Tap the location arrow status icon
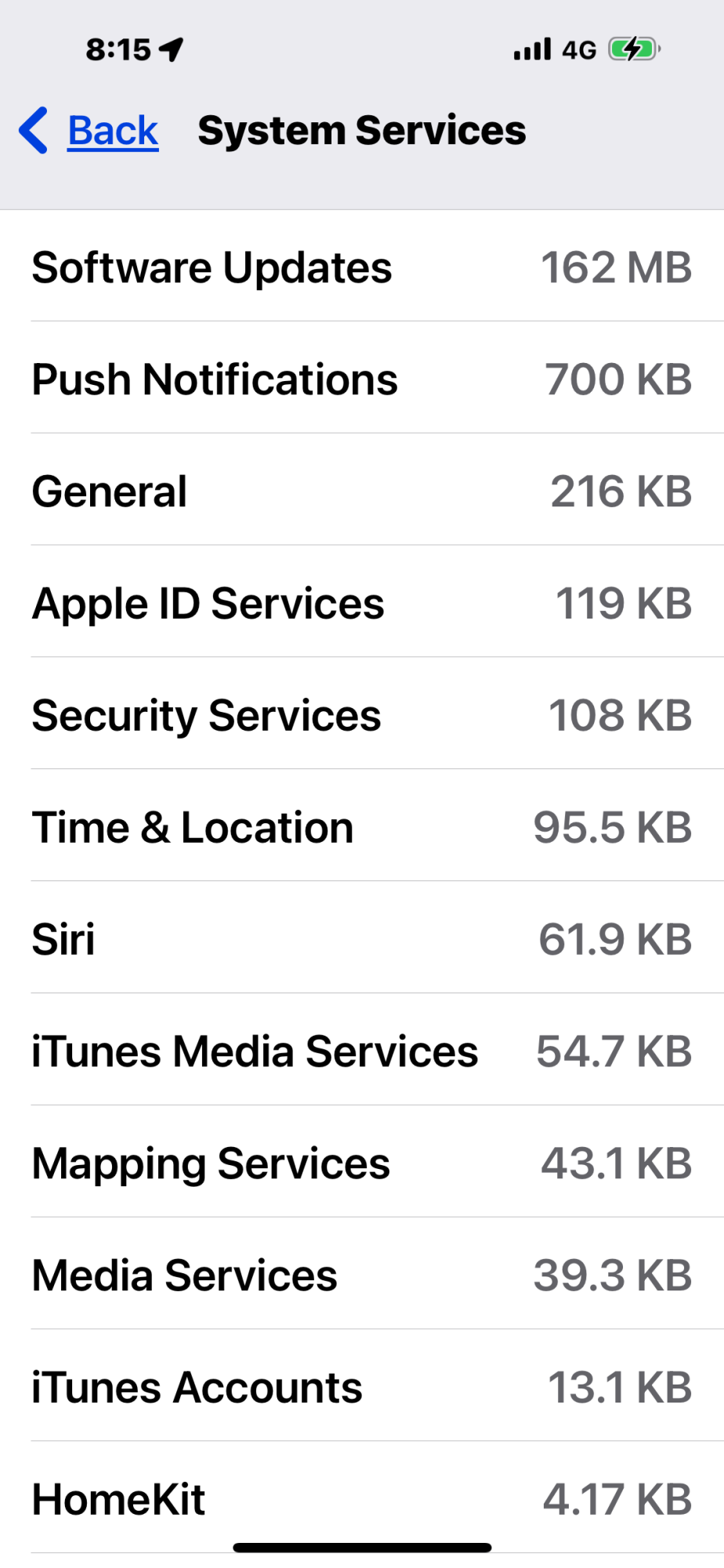 (x=172, y=49)
